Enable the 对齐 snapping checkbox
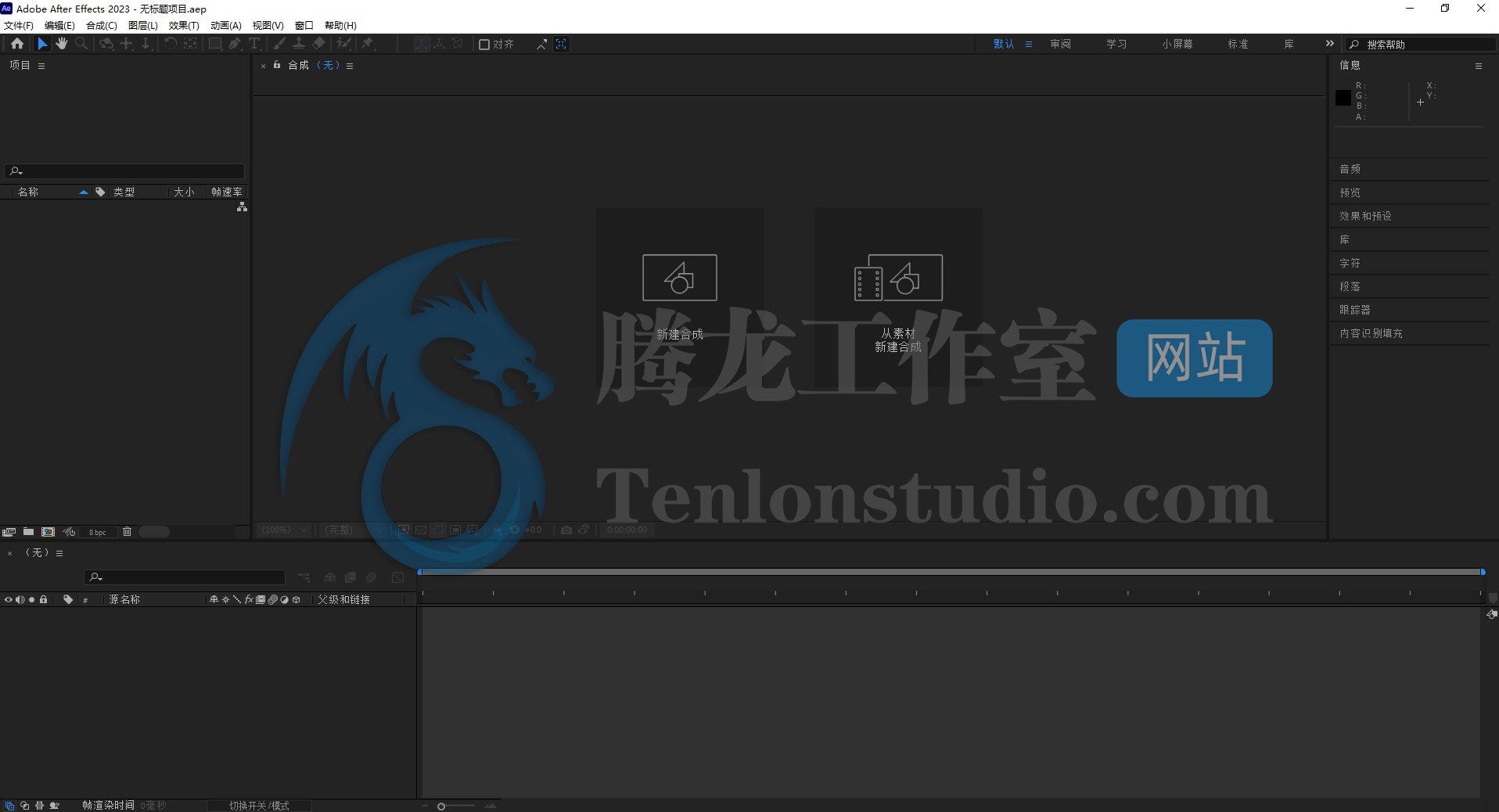 click(x=484, y=45)
